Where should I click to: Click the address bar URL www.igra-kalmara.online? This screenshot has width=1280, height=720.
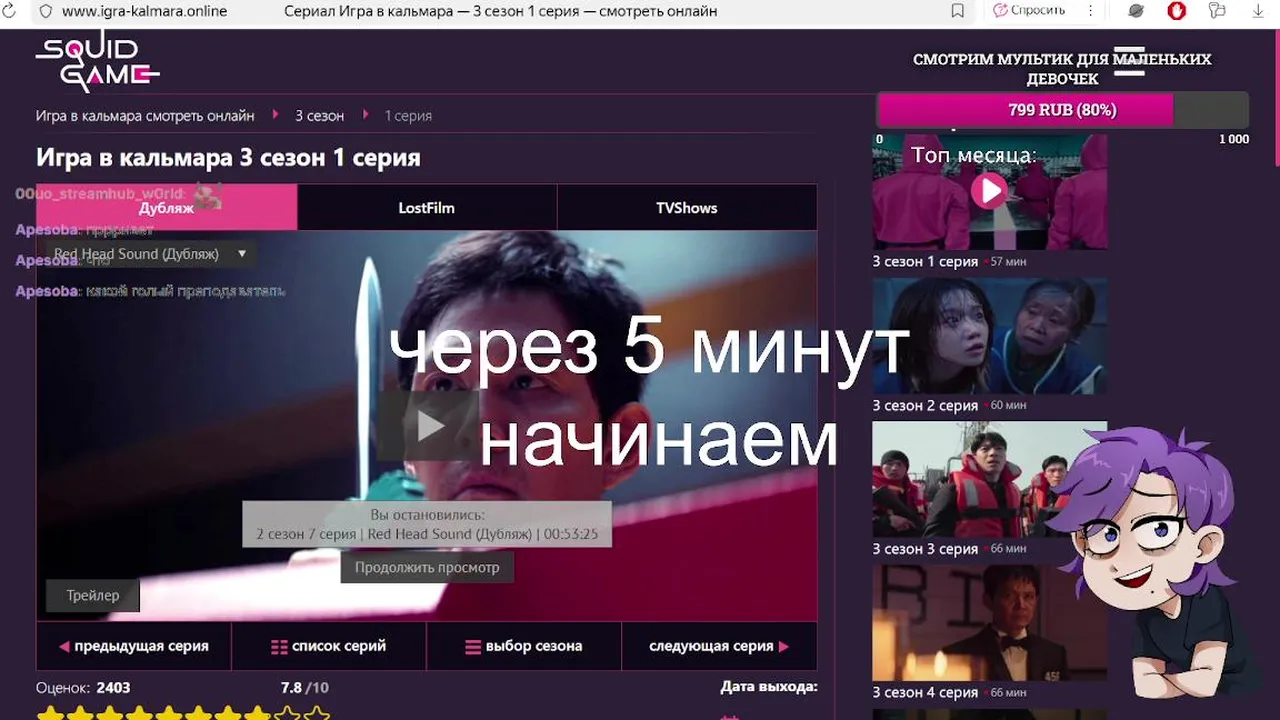pos(144,11)
